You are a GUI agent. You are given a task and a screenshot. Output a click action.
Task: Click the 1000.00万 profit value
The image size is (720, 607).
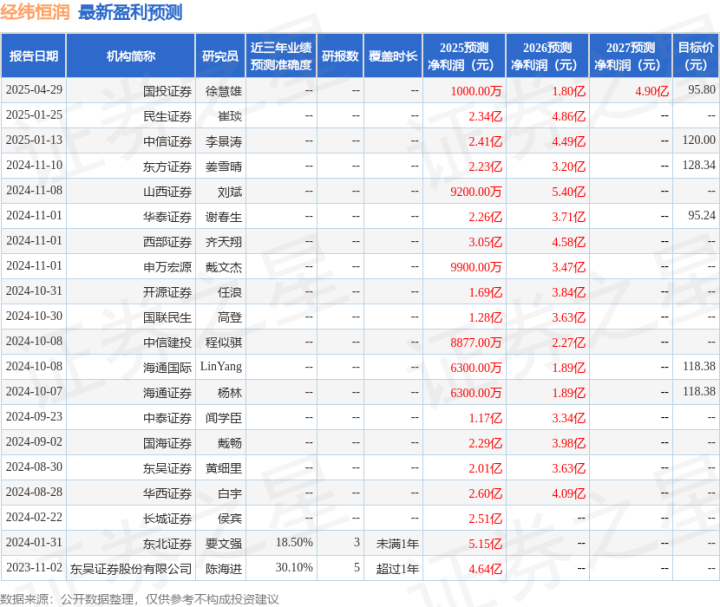(x=476, y=91)
